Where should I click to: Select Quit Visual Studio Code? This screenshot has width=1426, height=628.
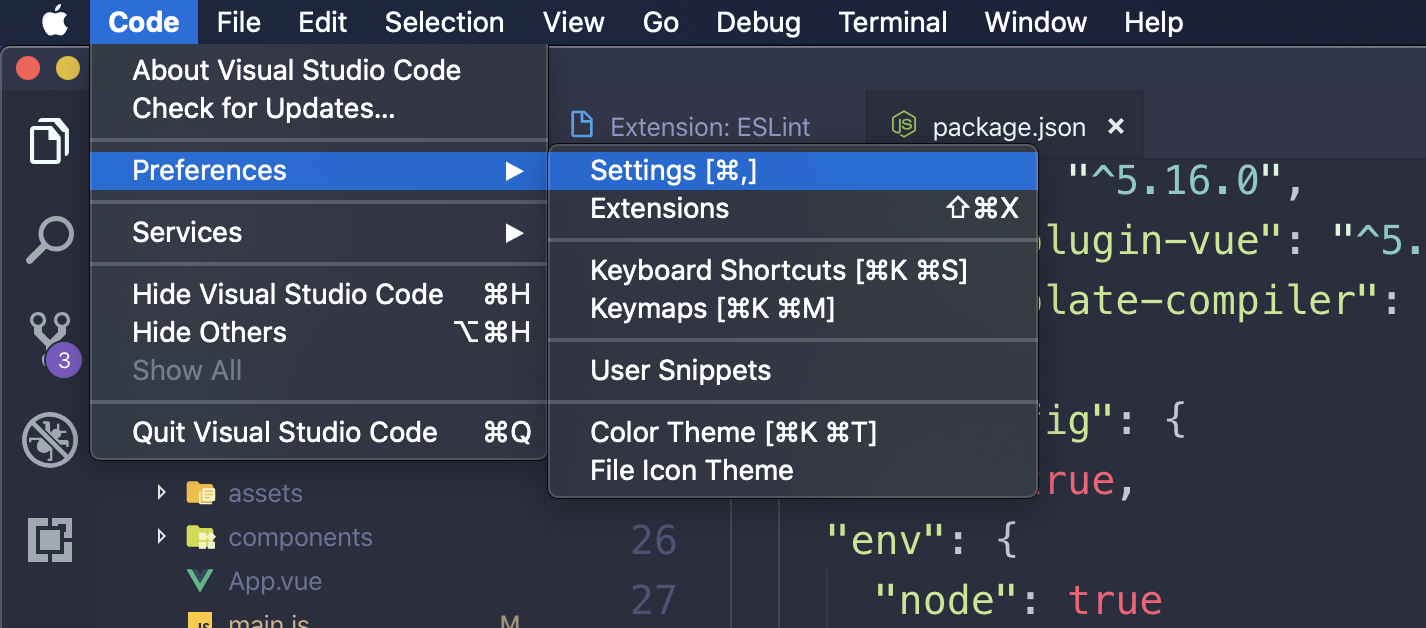click(x=285, y=432)
